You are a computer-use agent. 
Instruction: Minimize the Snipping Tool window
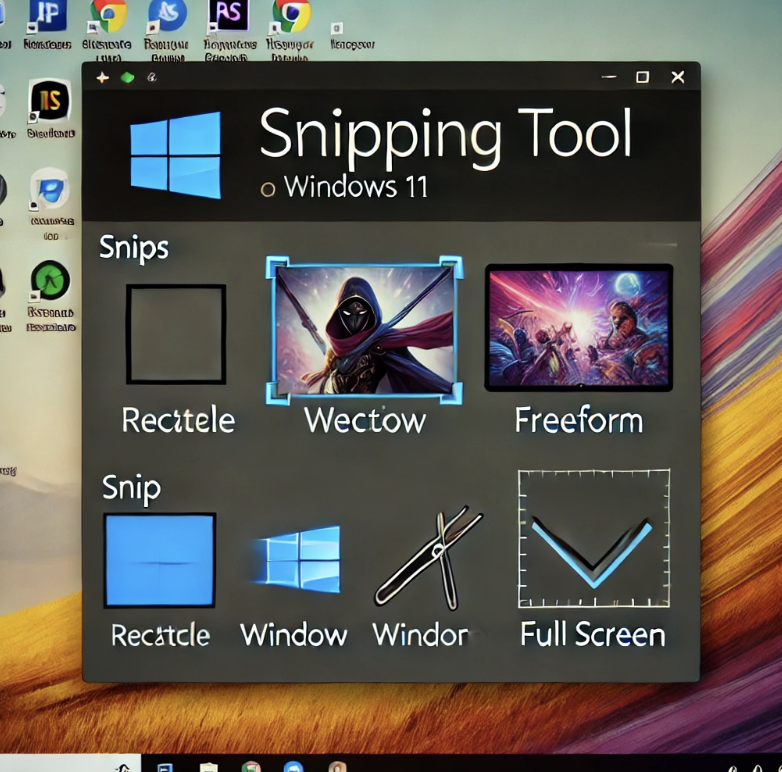pos(609,77)
